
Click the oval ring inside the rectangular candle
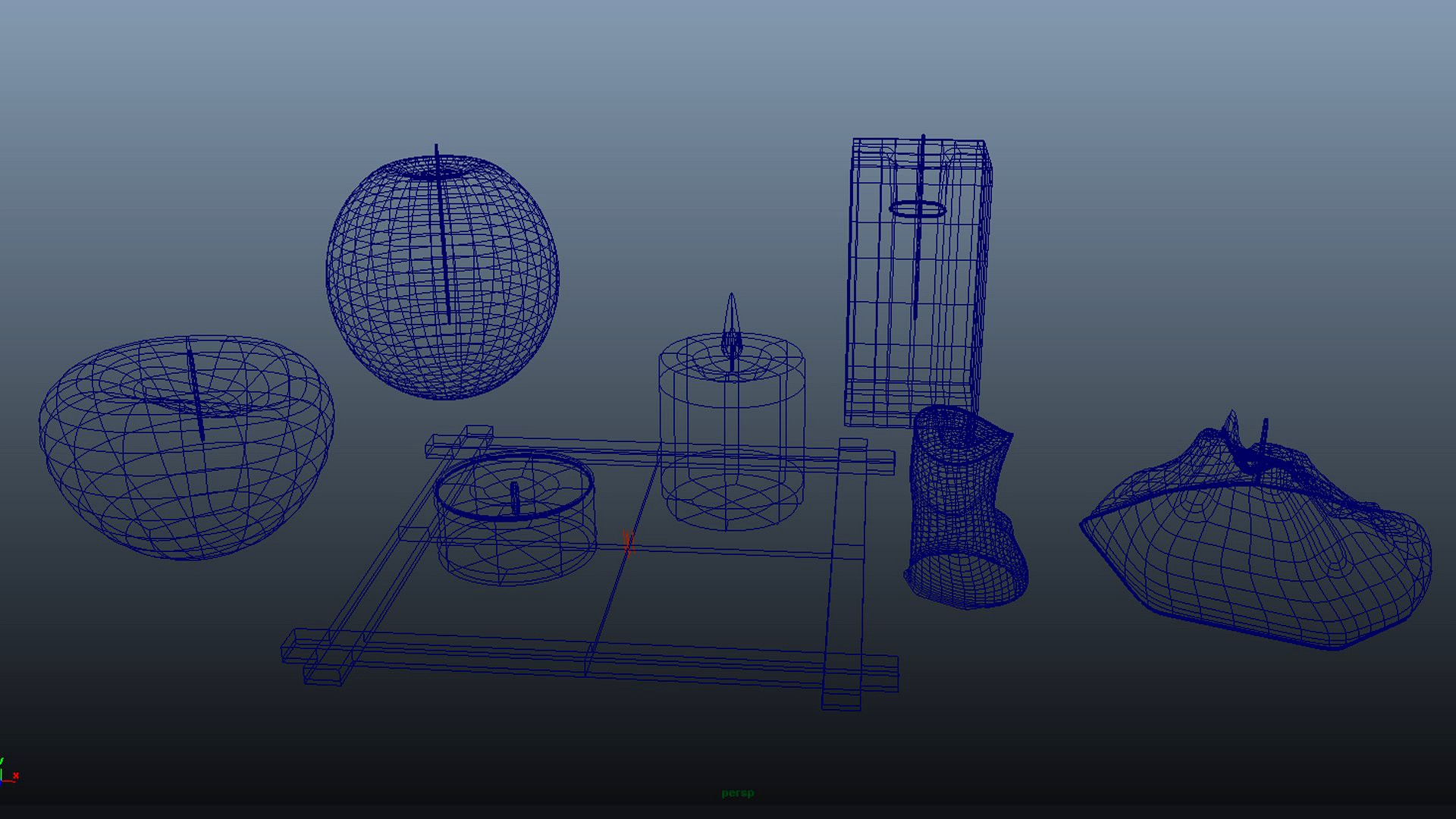pos(917,209)
